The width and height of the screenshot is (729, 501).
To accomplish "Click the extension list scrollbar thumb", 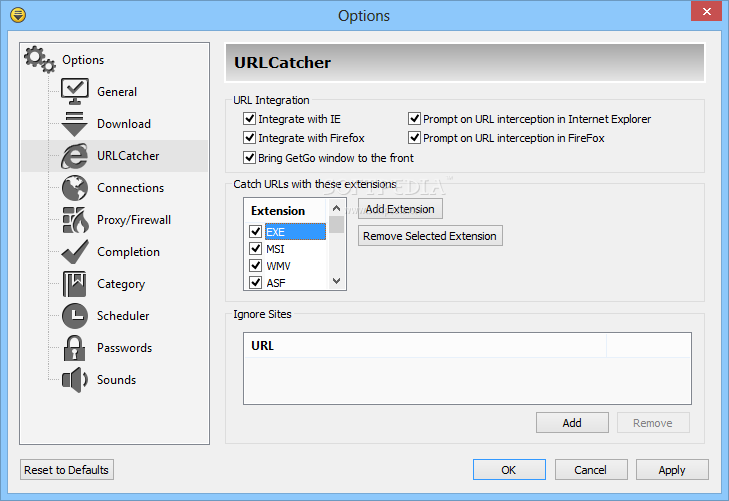I will pyautogui.click(x=337, y=224).
